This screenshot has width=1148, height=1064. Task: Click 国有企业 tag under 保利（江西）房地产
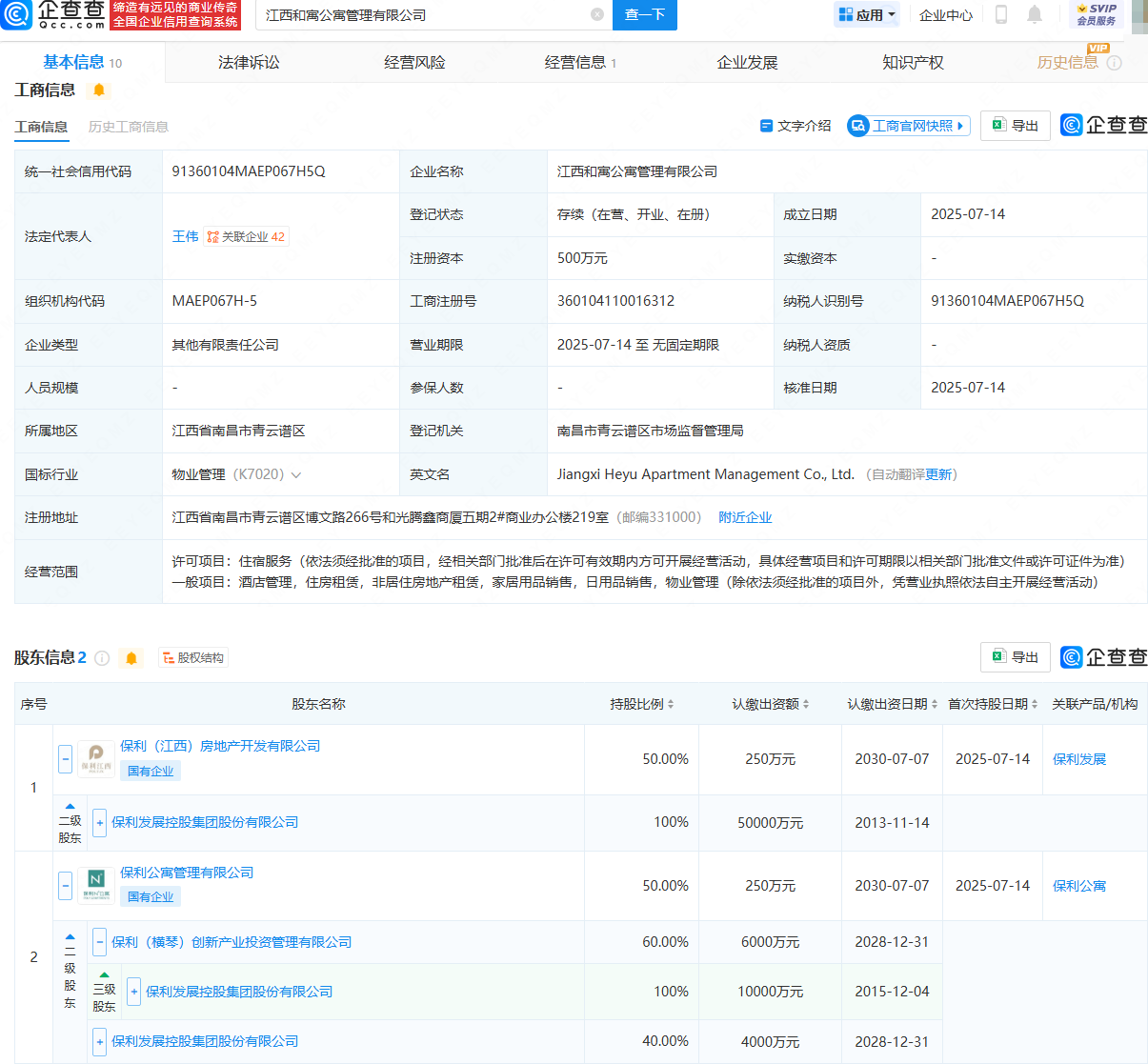(x=151, y=772)
